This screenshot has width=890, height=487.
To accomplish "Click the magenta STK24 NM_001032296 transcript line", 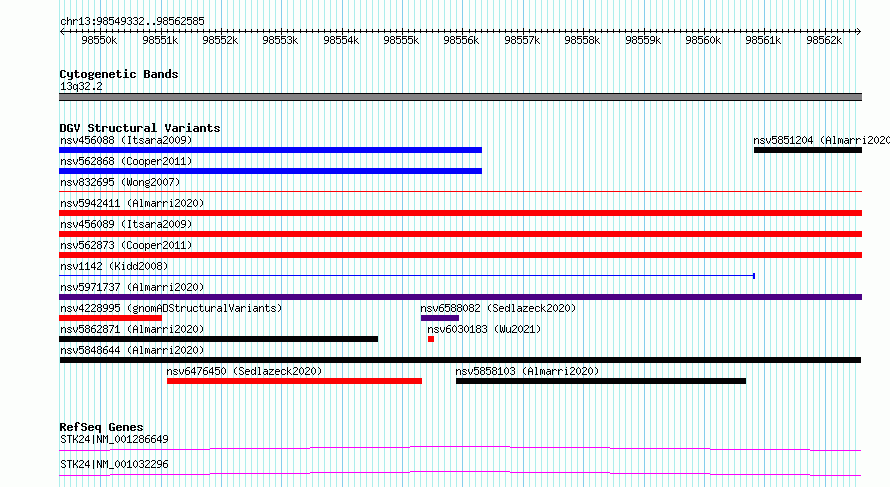I will pos(460,473).
